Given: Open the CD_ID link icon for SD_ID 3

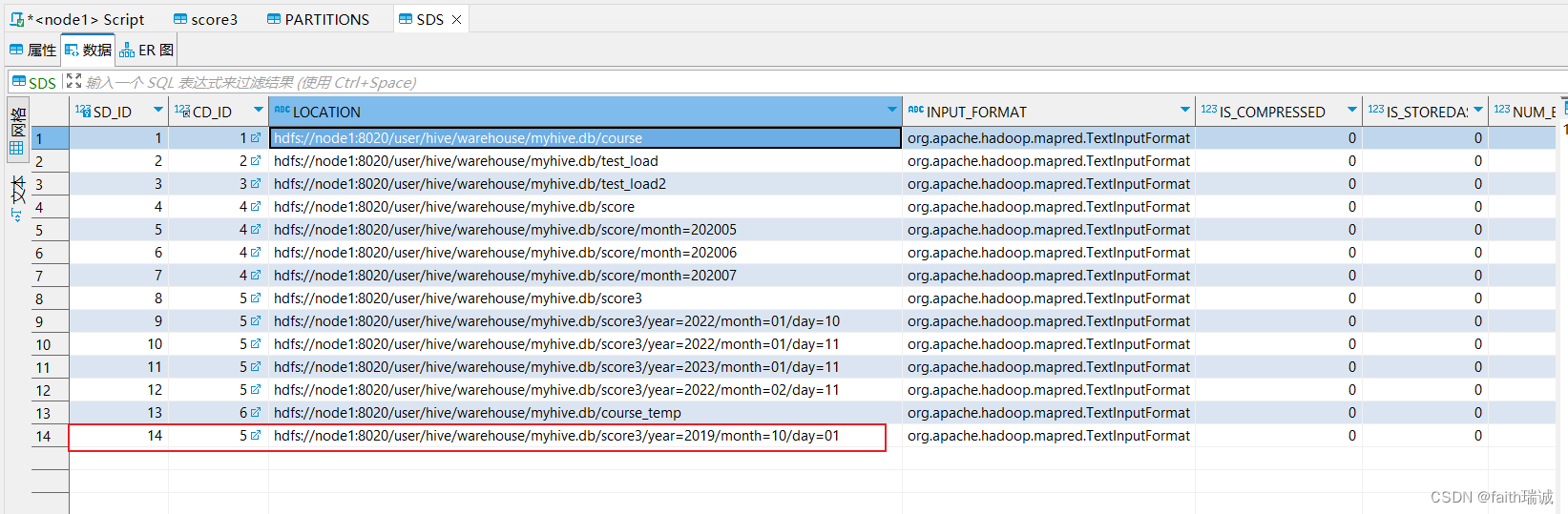Looking at the screenshot, I should tap(255, 184).
